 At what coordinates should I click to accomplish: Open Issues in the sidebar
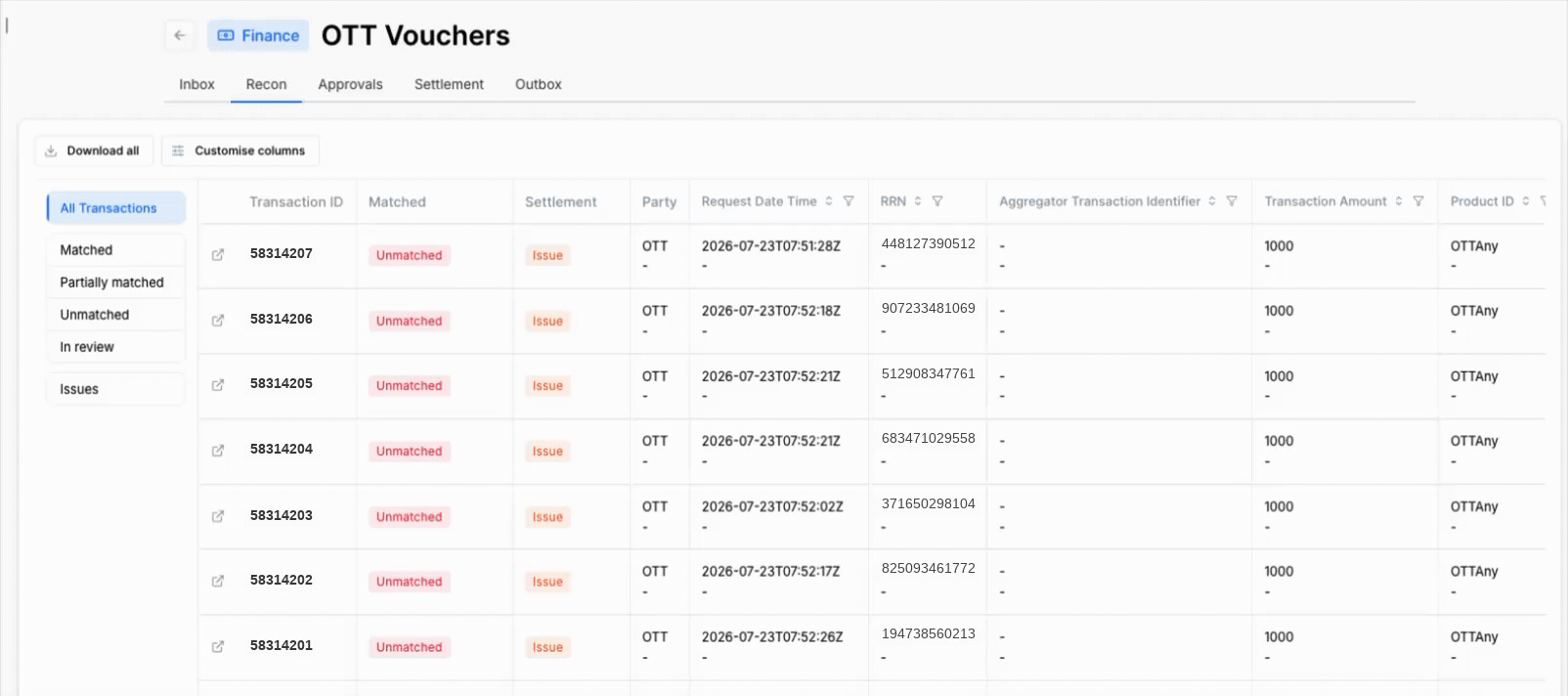coord(116,389)
